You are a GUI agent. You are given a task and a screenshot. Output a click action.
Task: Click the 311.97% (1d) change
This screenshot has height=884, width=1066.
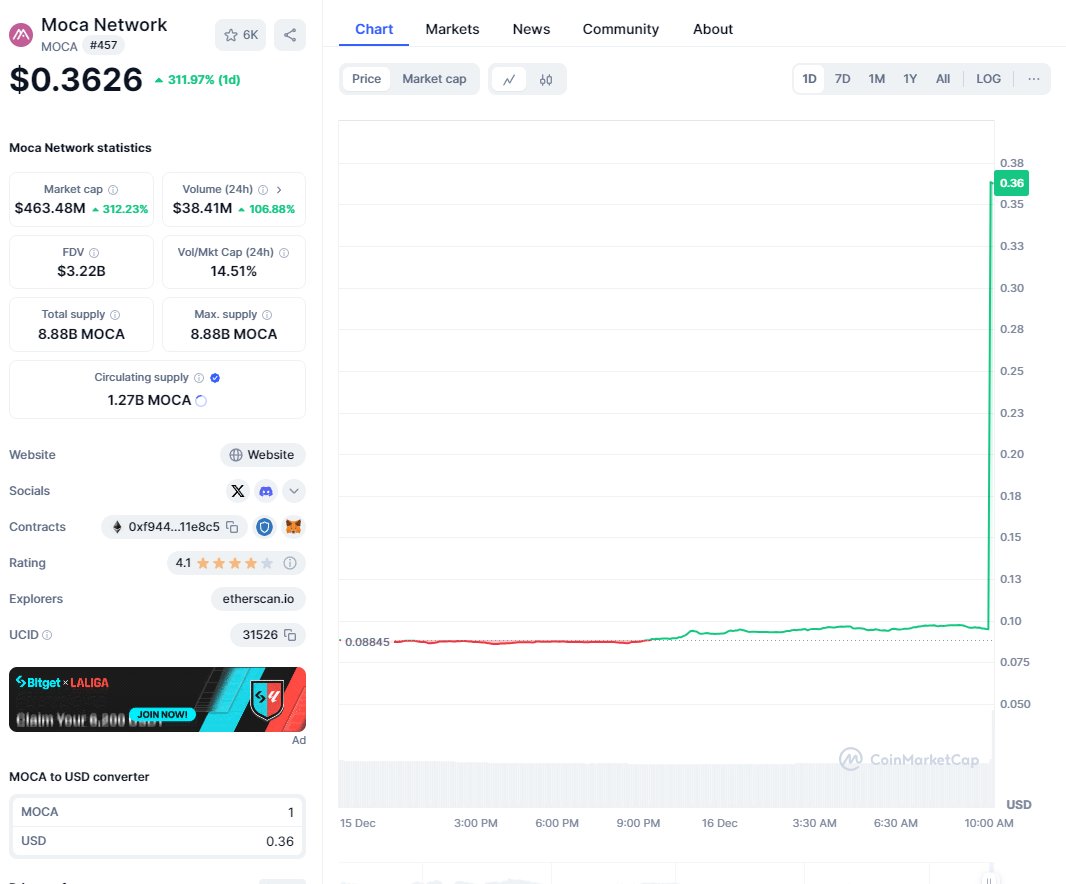(x=198, y=80)
